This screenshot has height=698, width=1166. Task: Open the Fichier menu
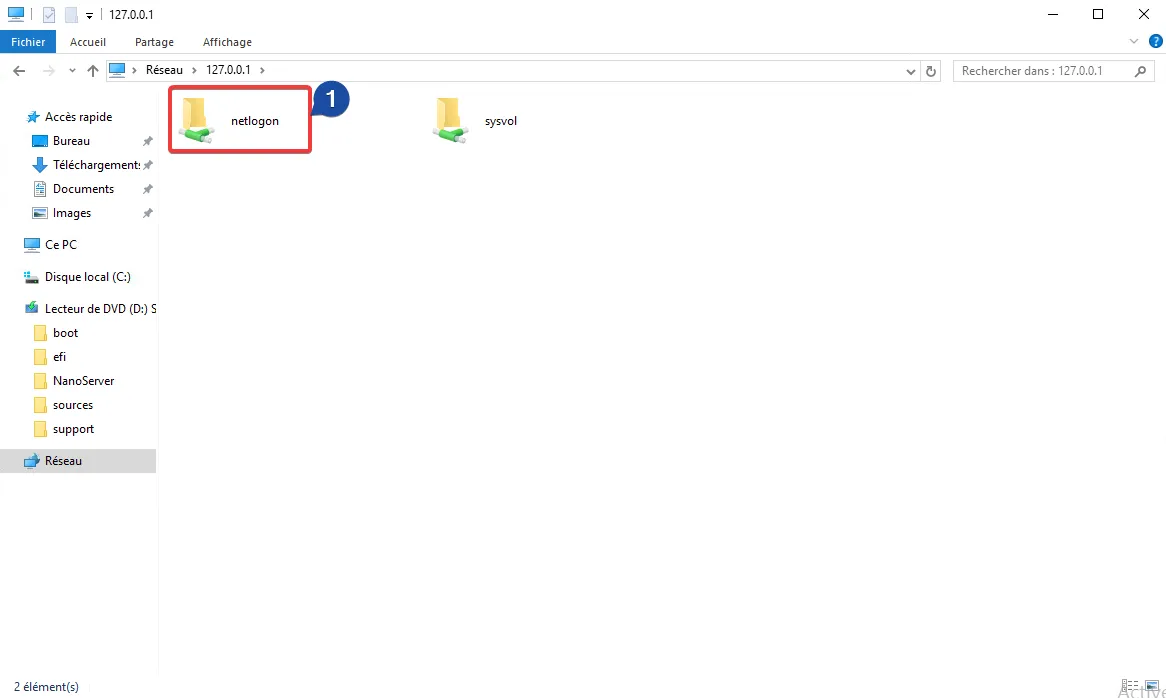tap(28, 42)
